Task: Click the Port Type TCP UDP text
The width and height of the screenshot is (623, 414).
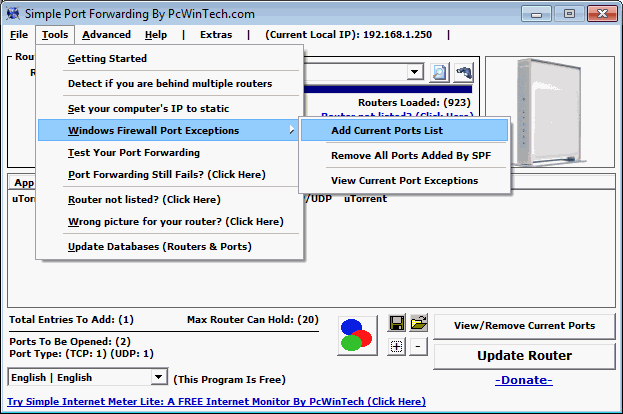Action: click(81, 354)
